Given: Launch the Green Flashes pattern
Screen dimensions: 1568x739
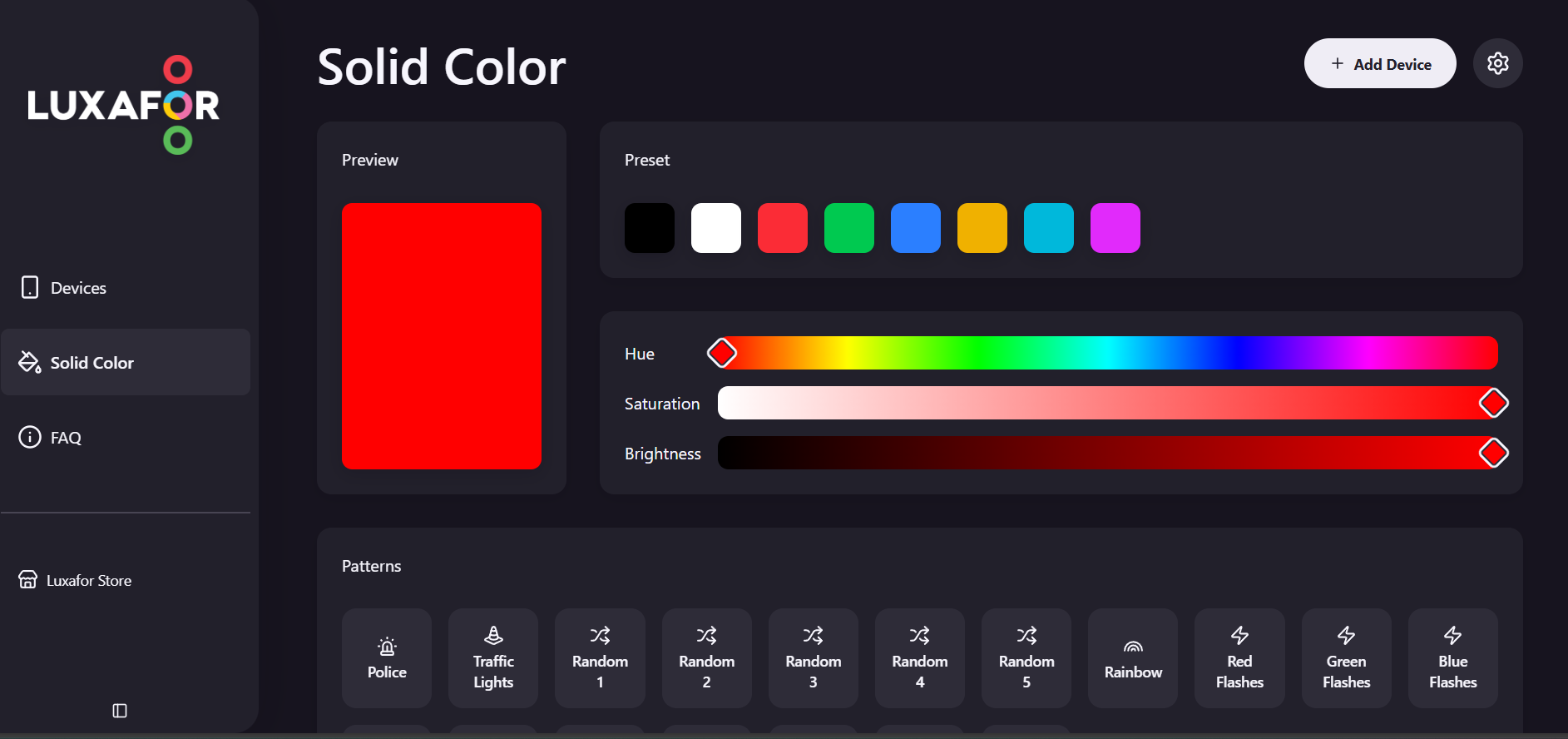Looking at the screenshot, I should tap(1346, 658).
